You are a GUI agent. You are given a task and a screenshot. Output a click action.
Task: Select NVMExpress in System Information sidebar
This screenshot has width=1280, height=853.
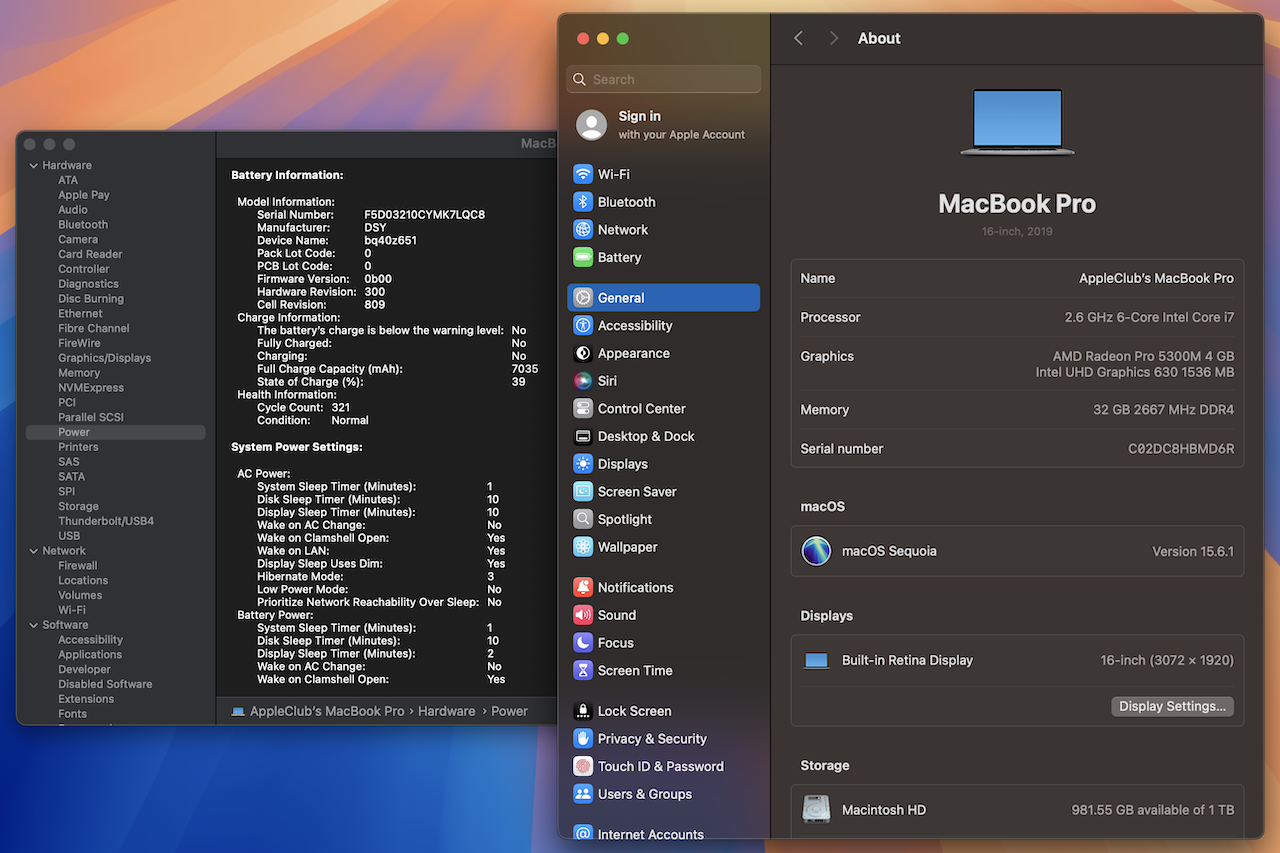(x=91, y=388)
